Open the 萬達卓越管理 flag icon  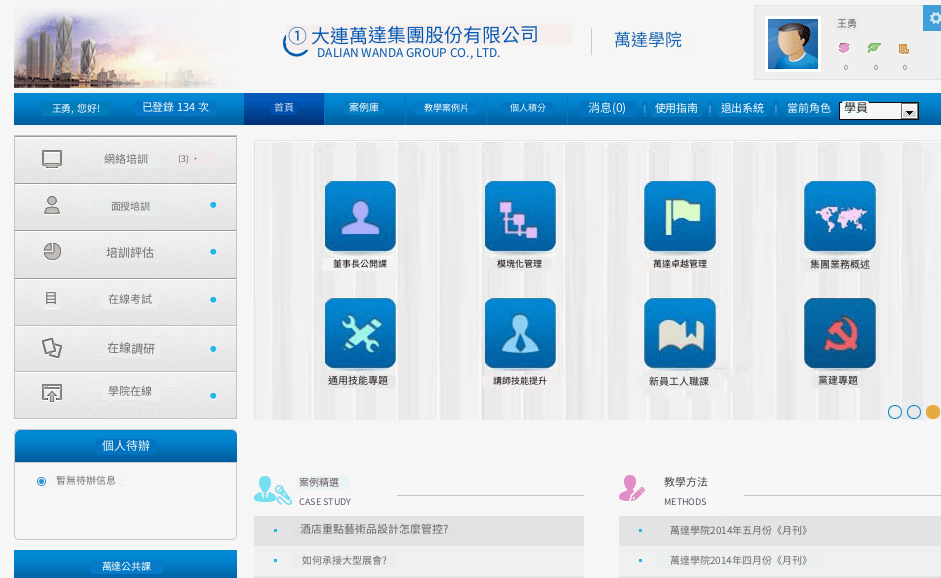pos(679,216)
